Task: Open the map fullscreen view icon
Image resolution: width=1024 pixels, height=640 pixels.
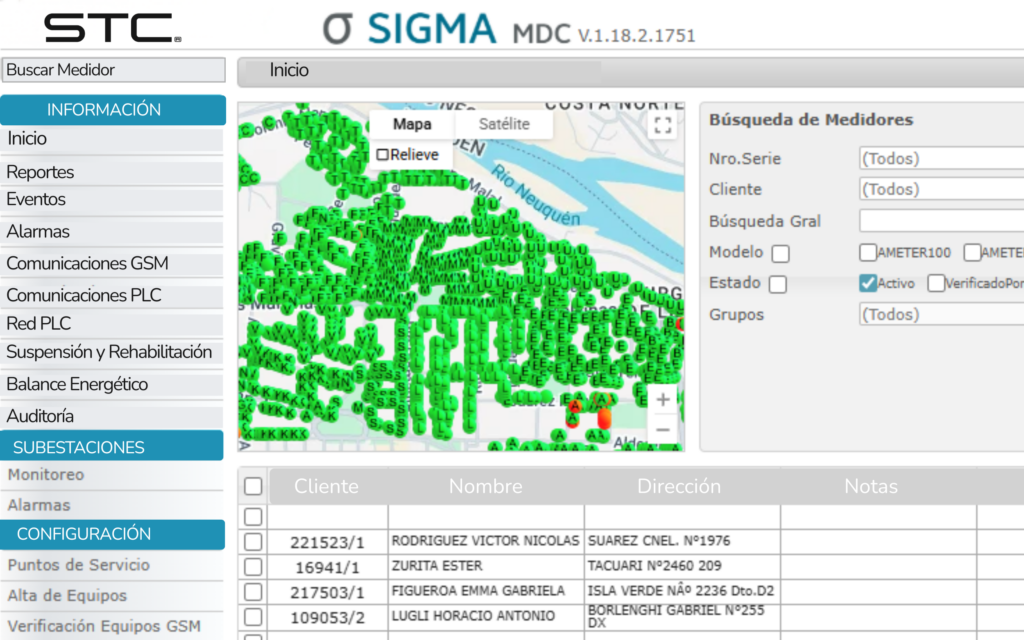Action: click(662, 125)
